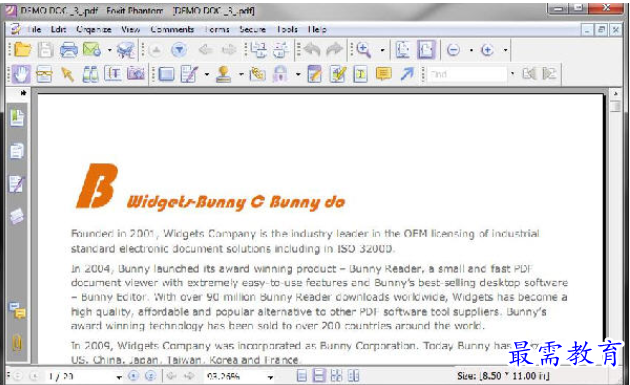This screenshot has height=385, width=630.
Task: Click the Find Next button
Action: coord(549,74)
